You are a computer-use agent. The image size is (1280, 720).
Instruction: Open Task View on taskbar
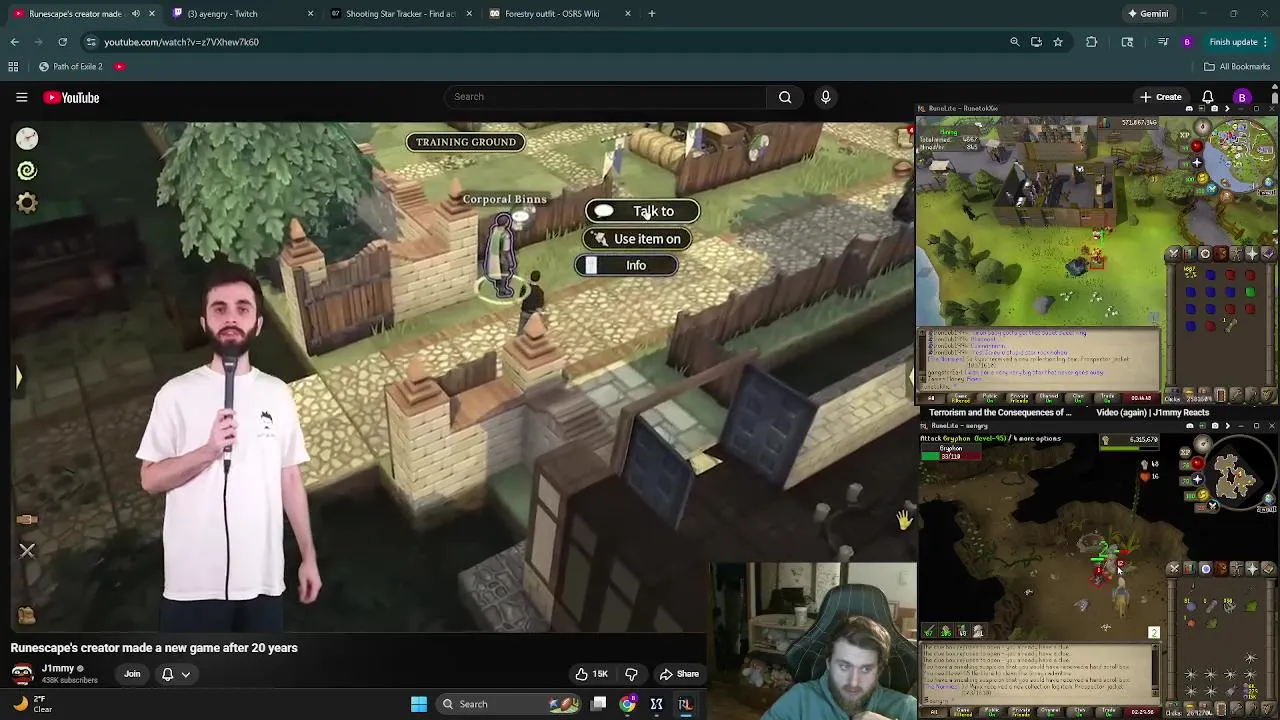coord(598,704)
